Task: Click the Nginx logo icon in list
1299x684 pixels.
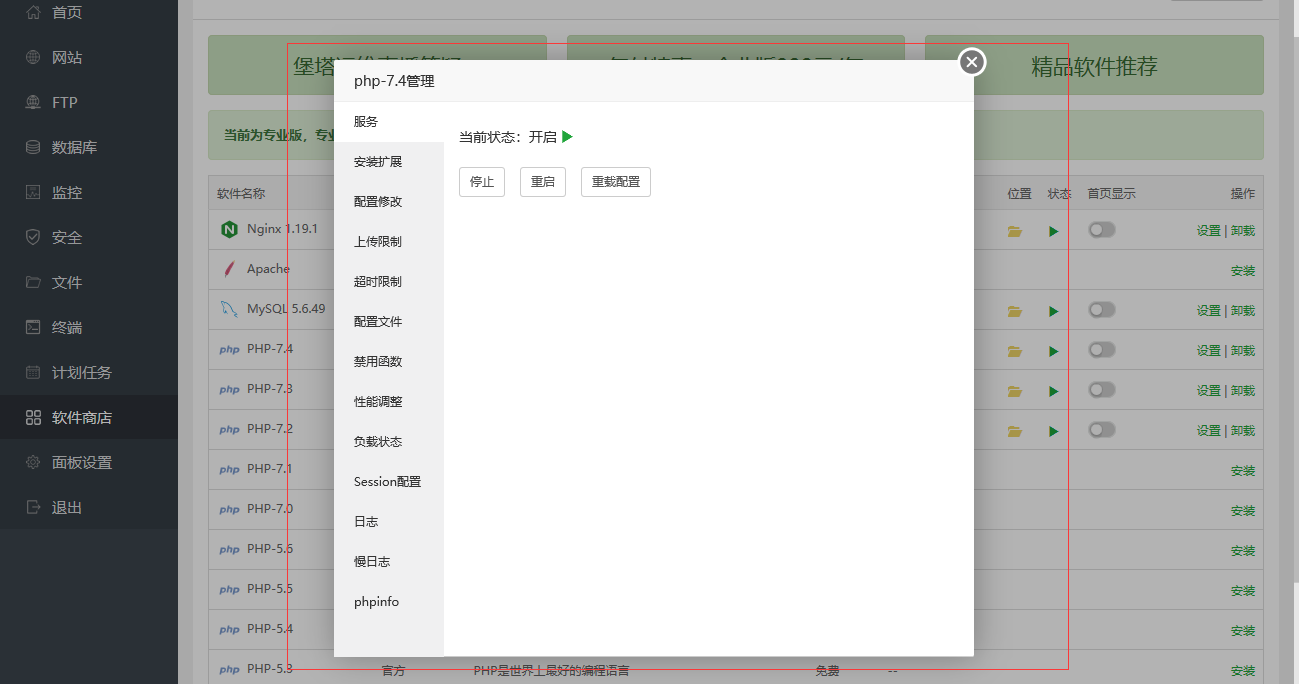Action: click(x=229, y=230)
